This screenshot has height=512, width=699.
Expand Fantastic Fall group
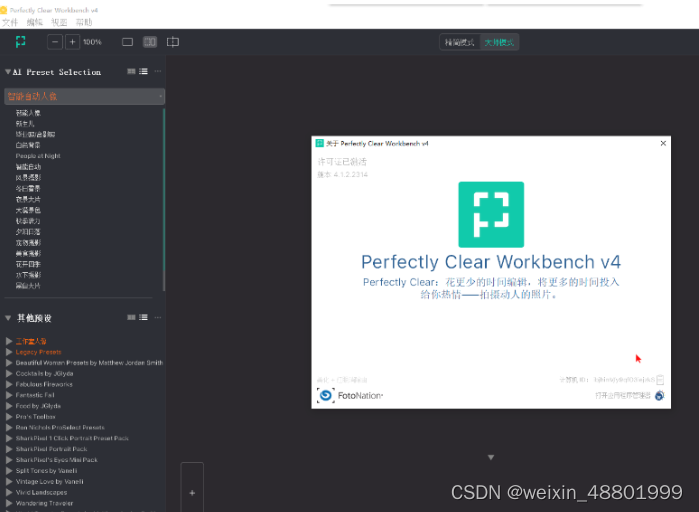(9, 395)
